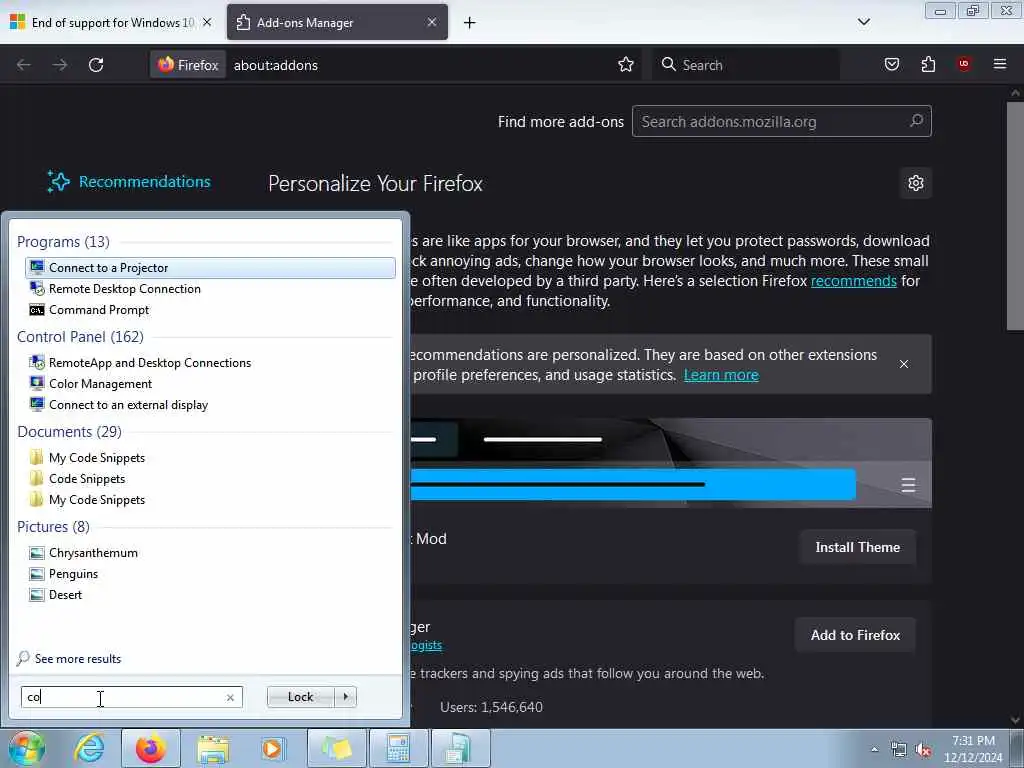Click the Firefox identity badge
The image size is (1024, 768).
(188, 65)
